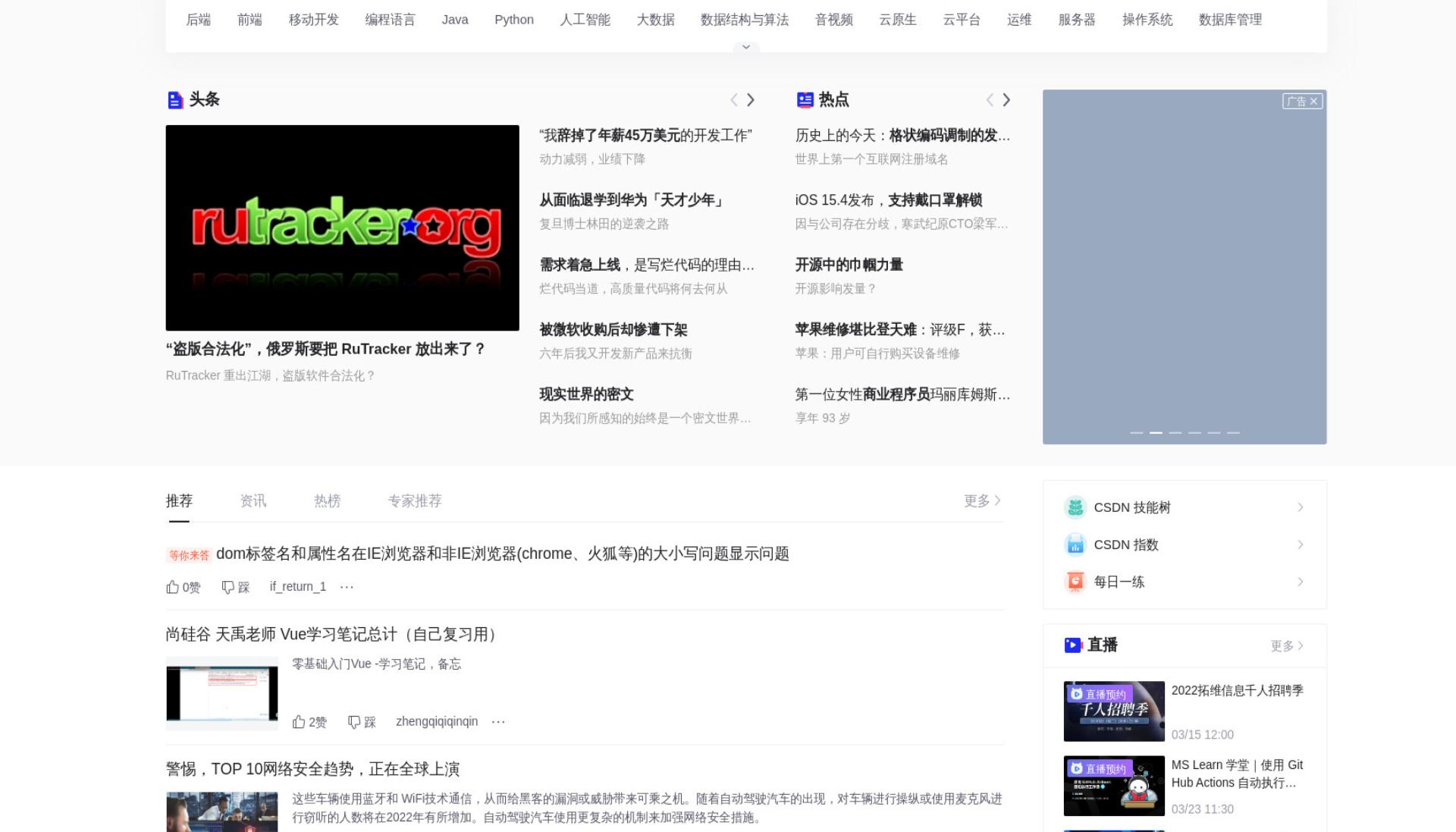Open the 前端 category
This screenshot has width=1456, height=832.
(249, 20)
